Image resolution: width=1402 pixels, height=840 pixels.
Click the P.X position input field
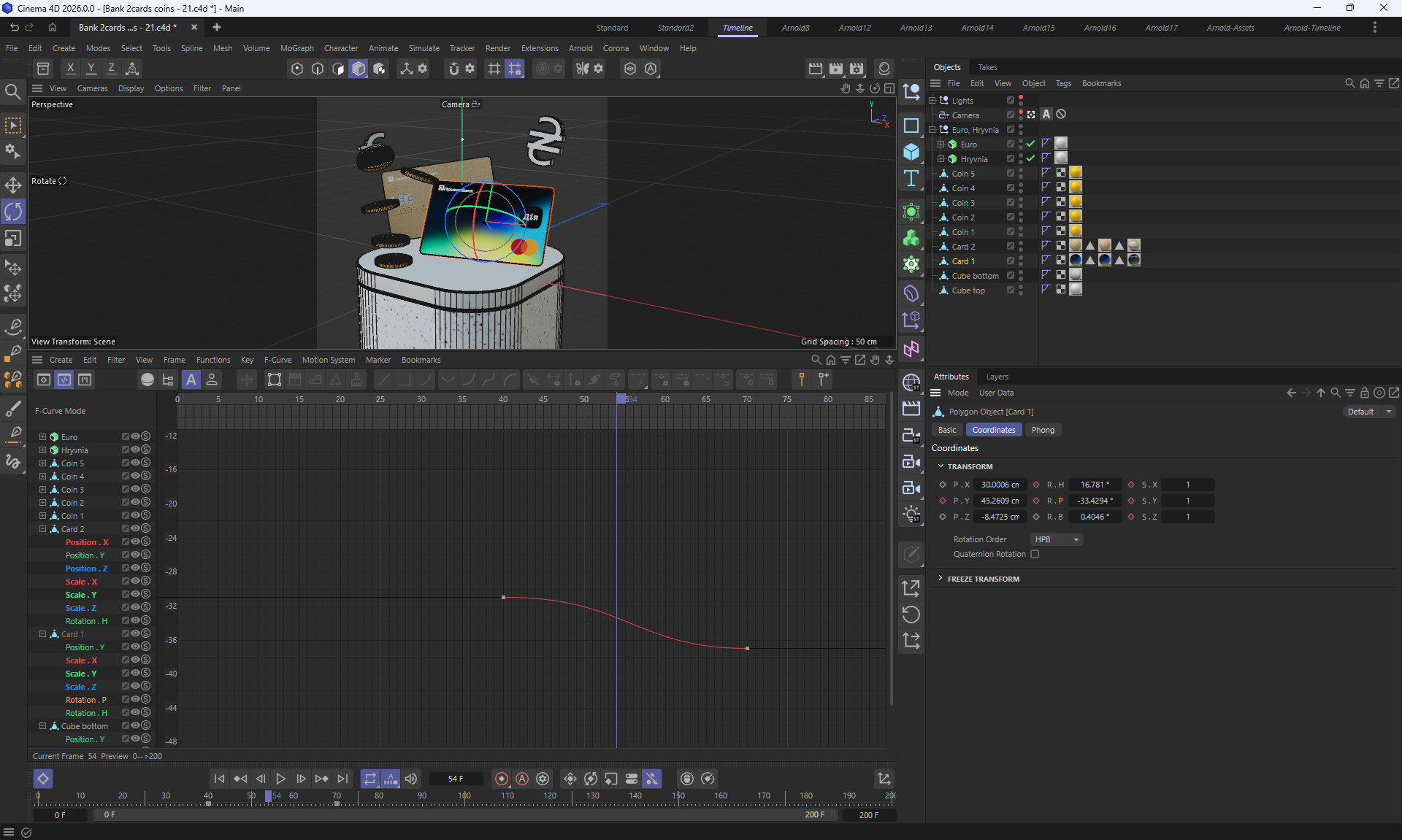click(x=999, y=485)
